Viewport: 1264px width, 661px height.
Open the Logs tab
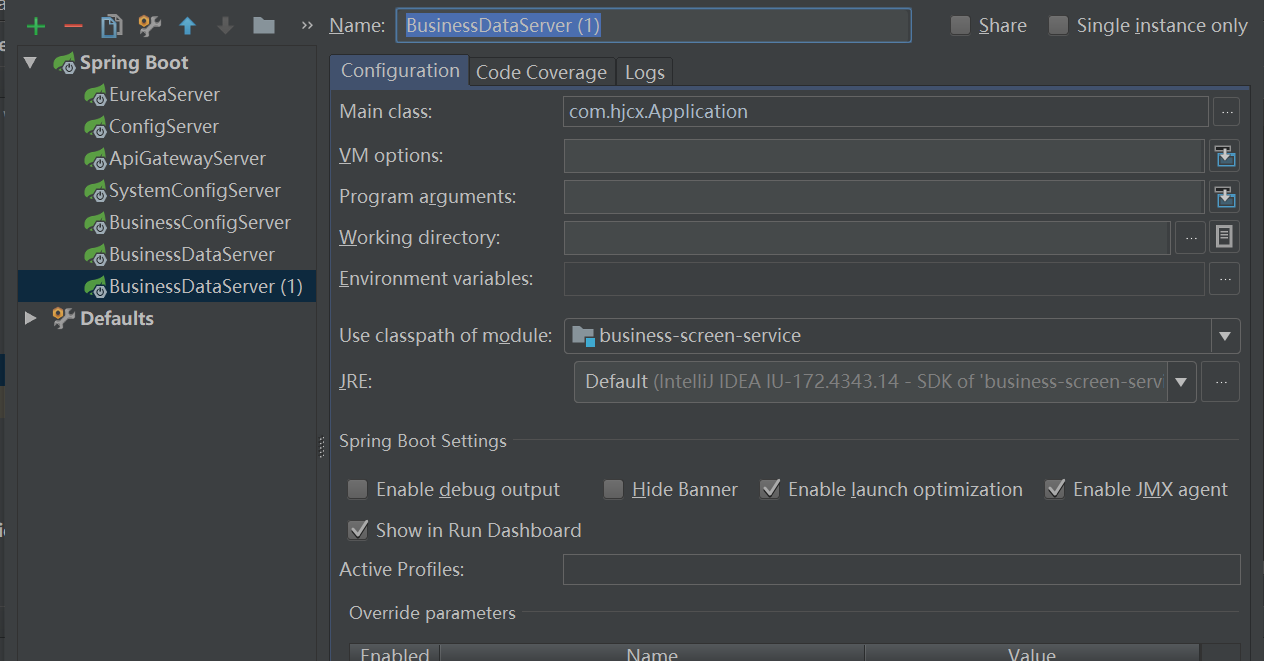pyautogui.click(x=645, y=72)
